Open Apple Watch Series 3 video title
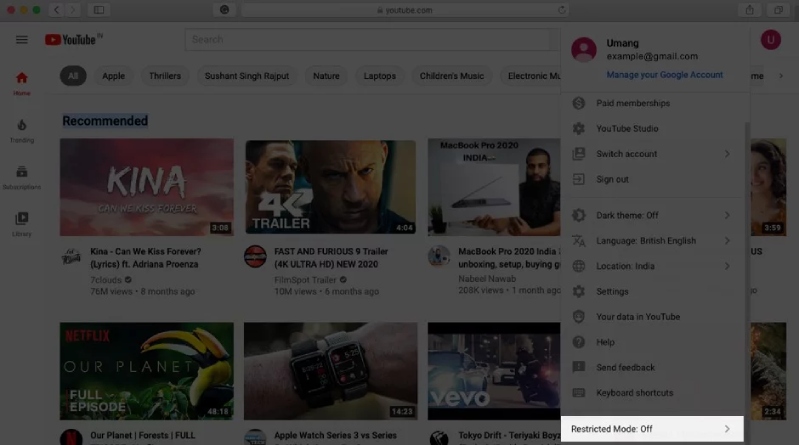Screen dimensions: 799x445 coord(335,436)
